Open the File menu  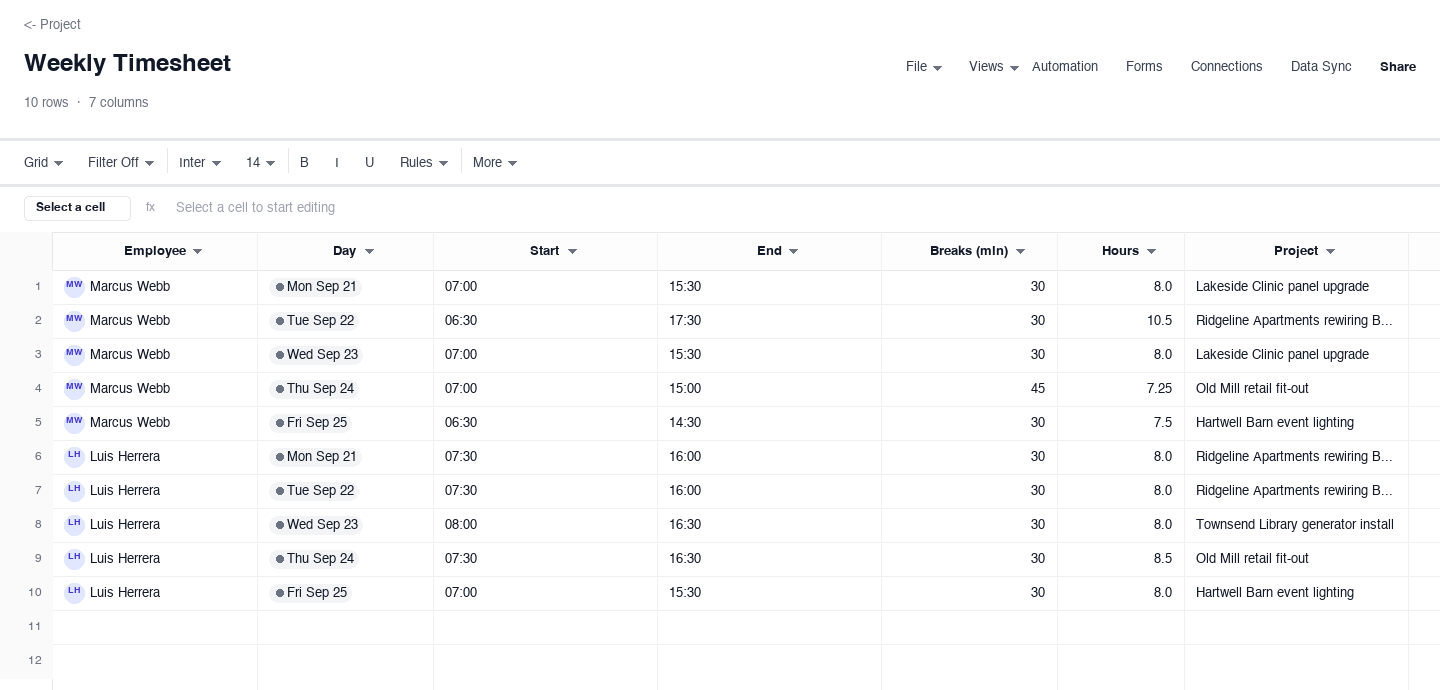(x=923, y=67)
